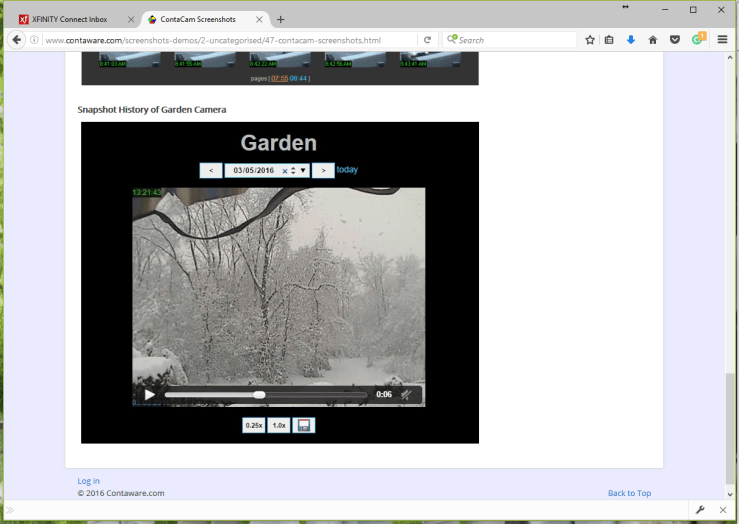This screenshot has height=524, width=739.
Task: Open the Firefox downloads arrow
Action: point(631,40)
